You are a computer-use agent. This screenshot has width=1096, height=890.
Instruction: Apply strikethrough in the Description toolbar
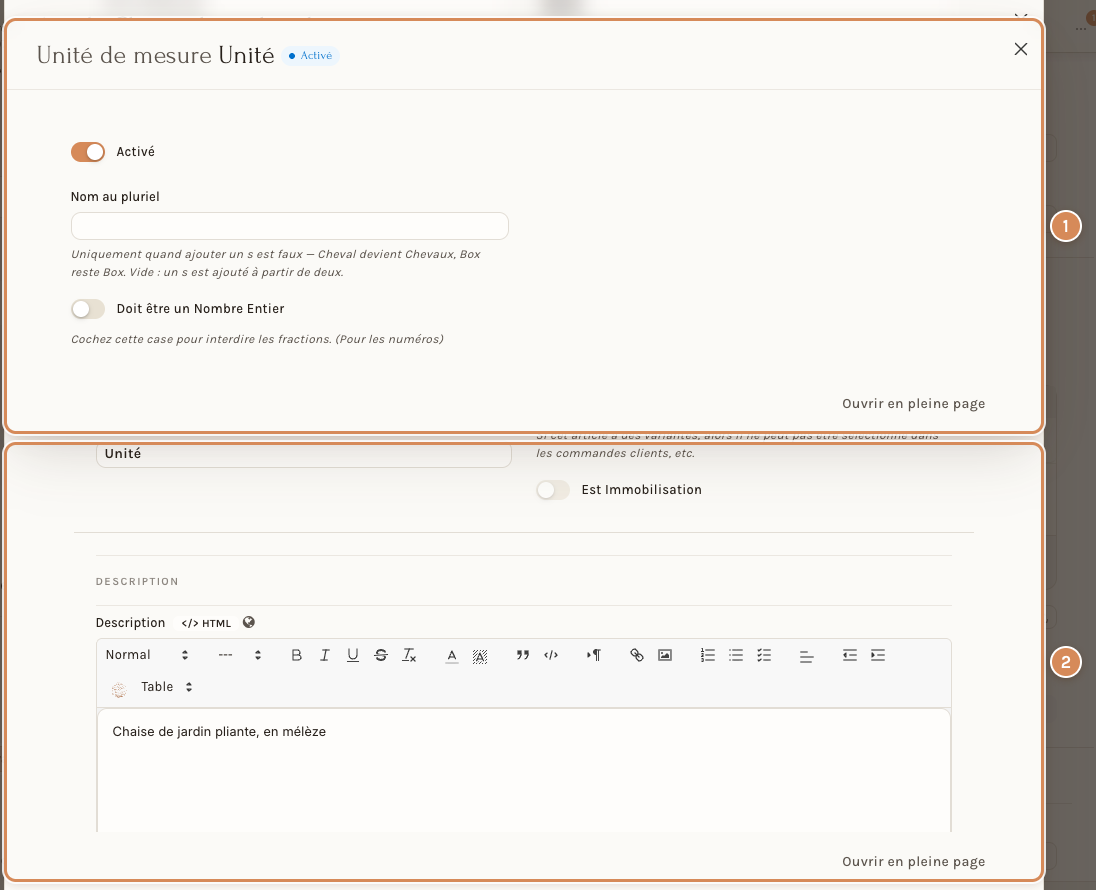click(381, 655)
